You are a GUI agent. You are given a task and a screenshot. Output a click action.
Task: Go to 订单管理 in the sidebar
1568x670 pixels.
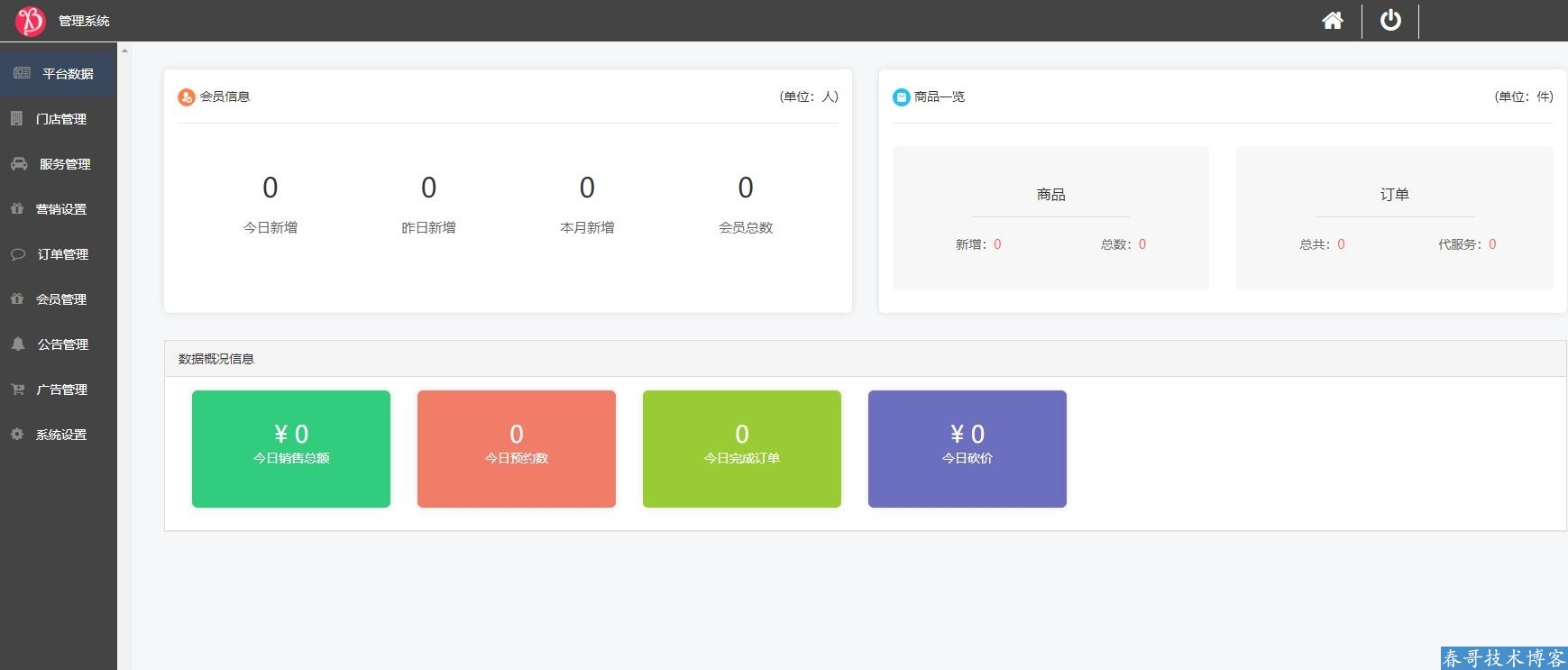62,254
